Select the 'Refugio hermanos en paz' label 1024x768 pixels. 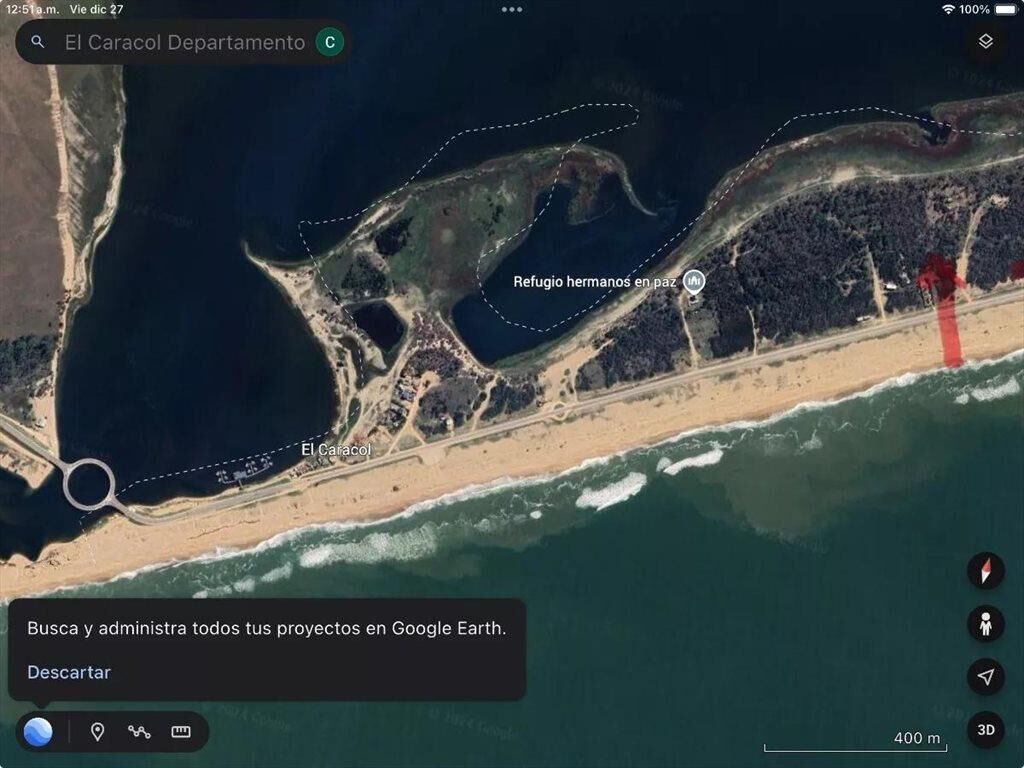click(594, 282)
